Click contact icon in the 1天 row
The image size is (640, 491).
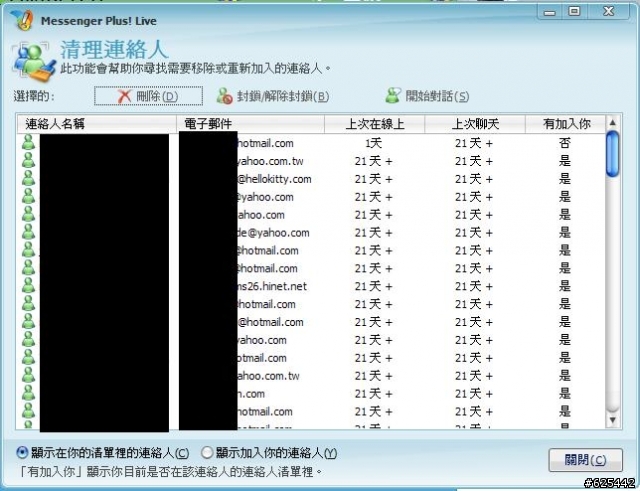(28, 142)
